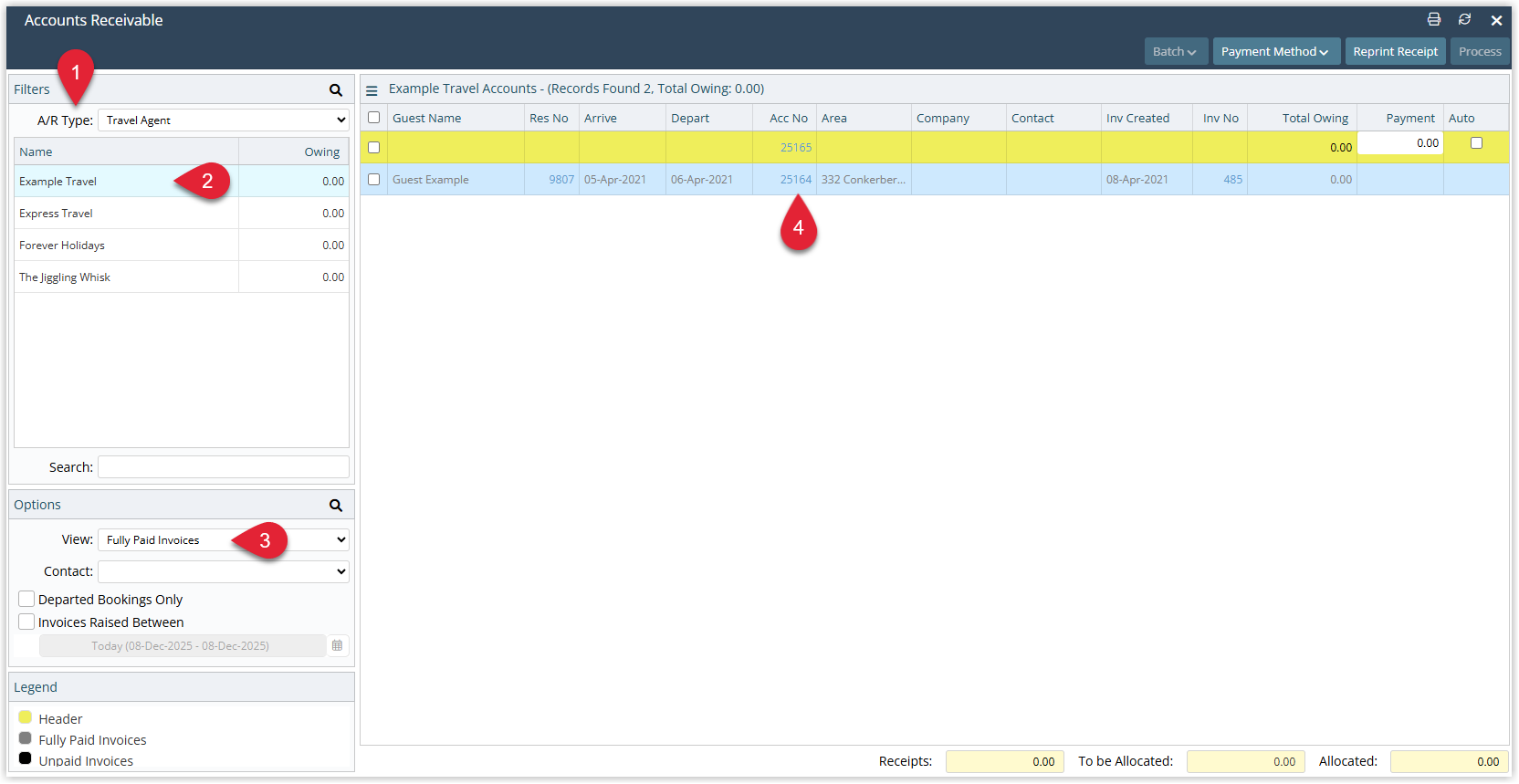Click the To be Allocated field
The width and height of the screenshot is (1519, 784).
point(1245,761)
